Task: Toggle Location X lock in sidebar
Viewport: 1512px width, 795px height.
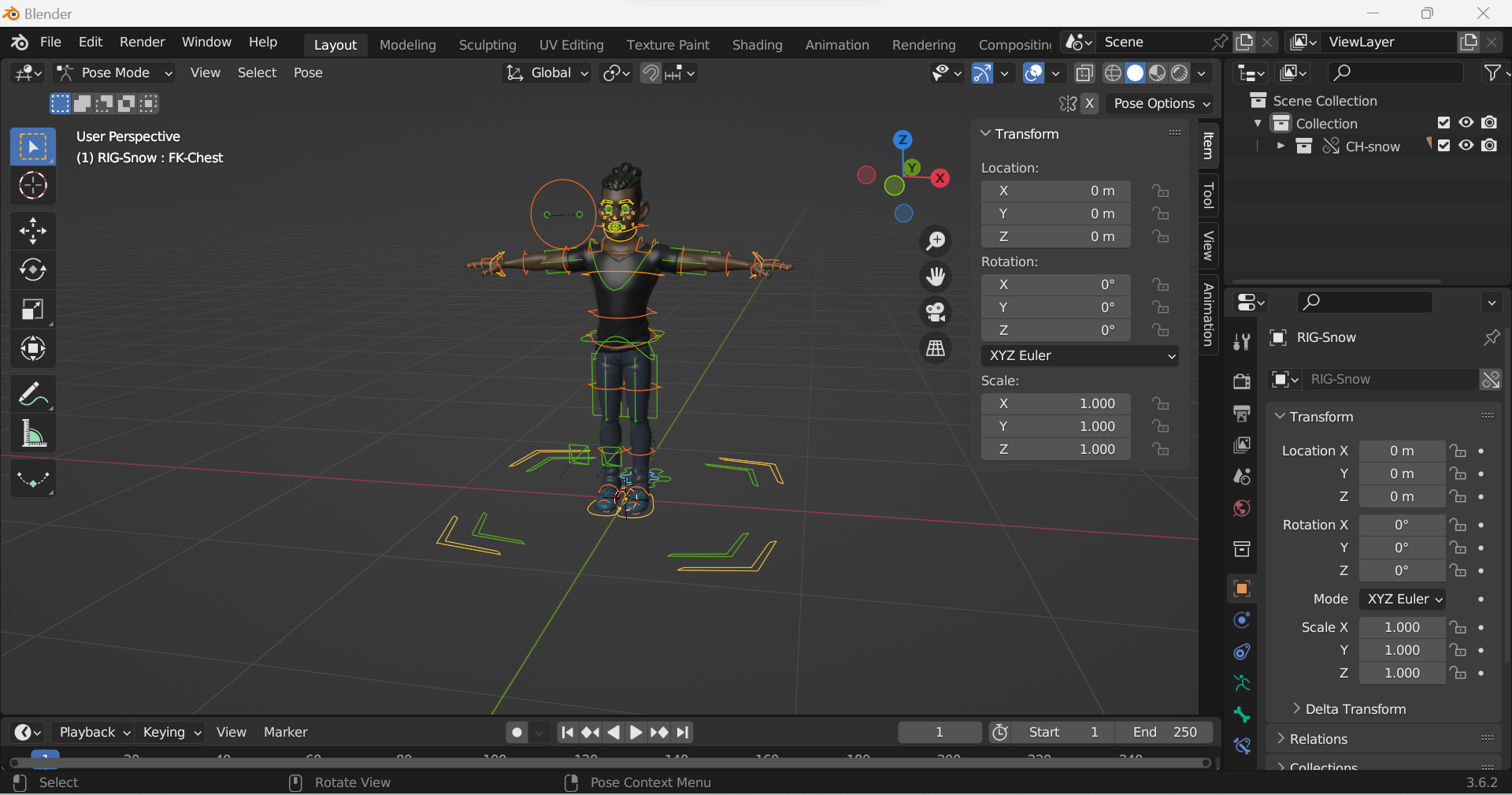Action: (x=1160, y=191)
